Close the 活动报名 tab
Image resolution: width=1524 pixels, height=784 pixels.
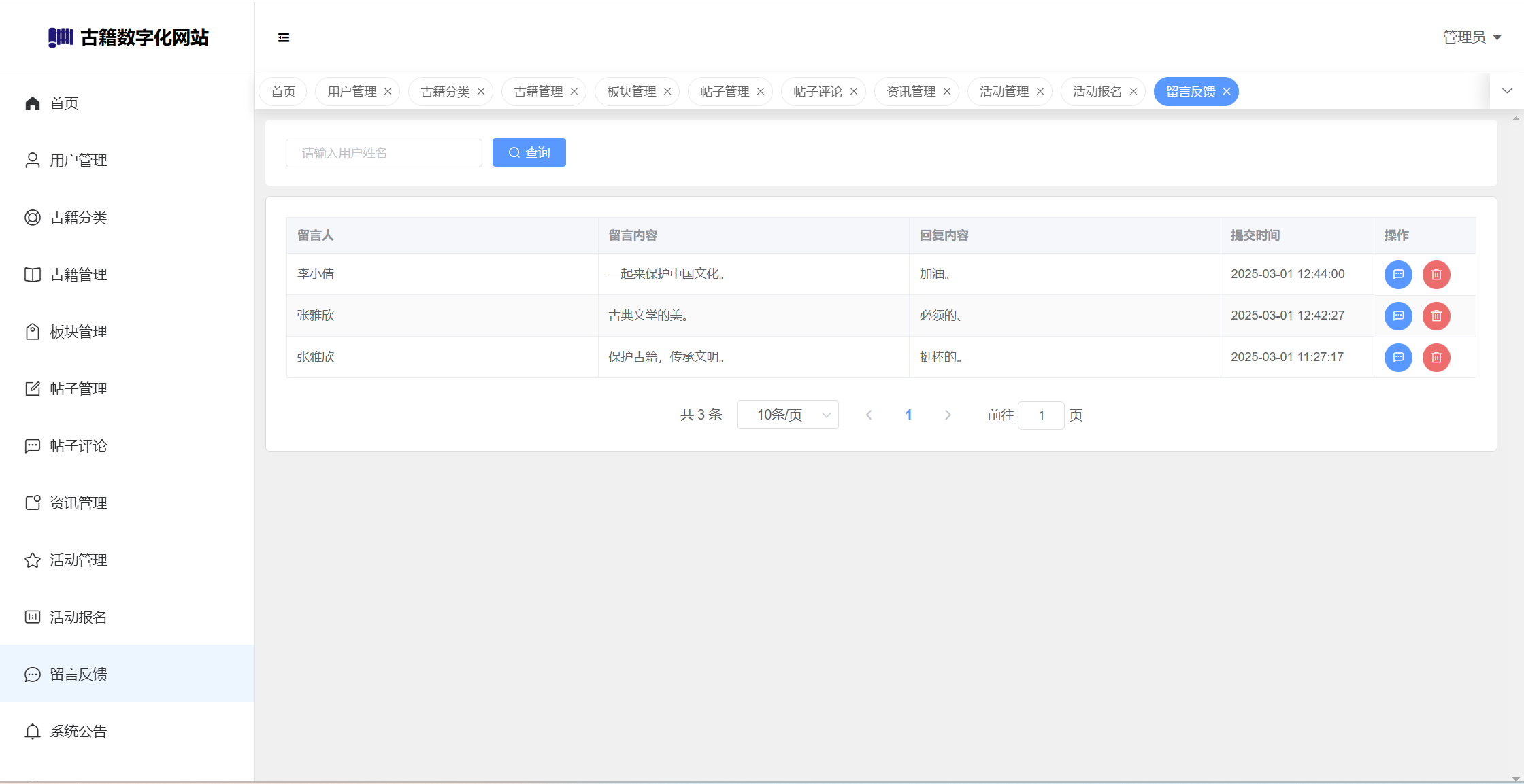pos(1133,92)
